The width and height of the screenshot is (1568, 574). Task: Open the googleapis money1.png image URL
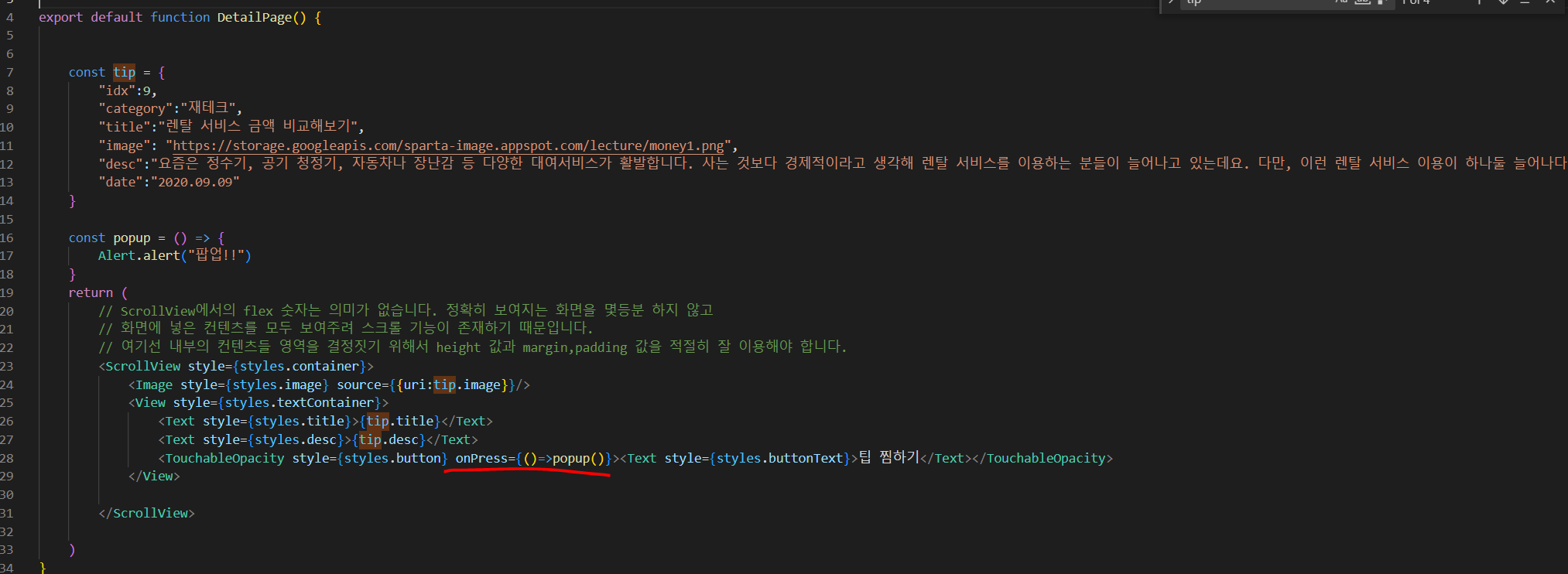(448, 145)
